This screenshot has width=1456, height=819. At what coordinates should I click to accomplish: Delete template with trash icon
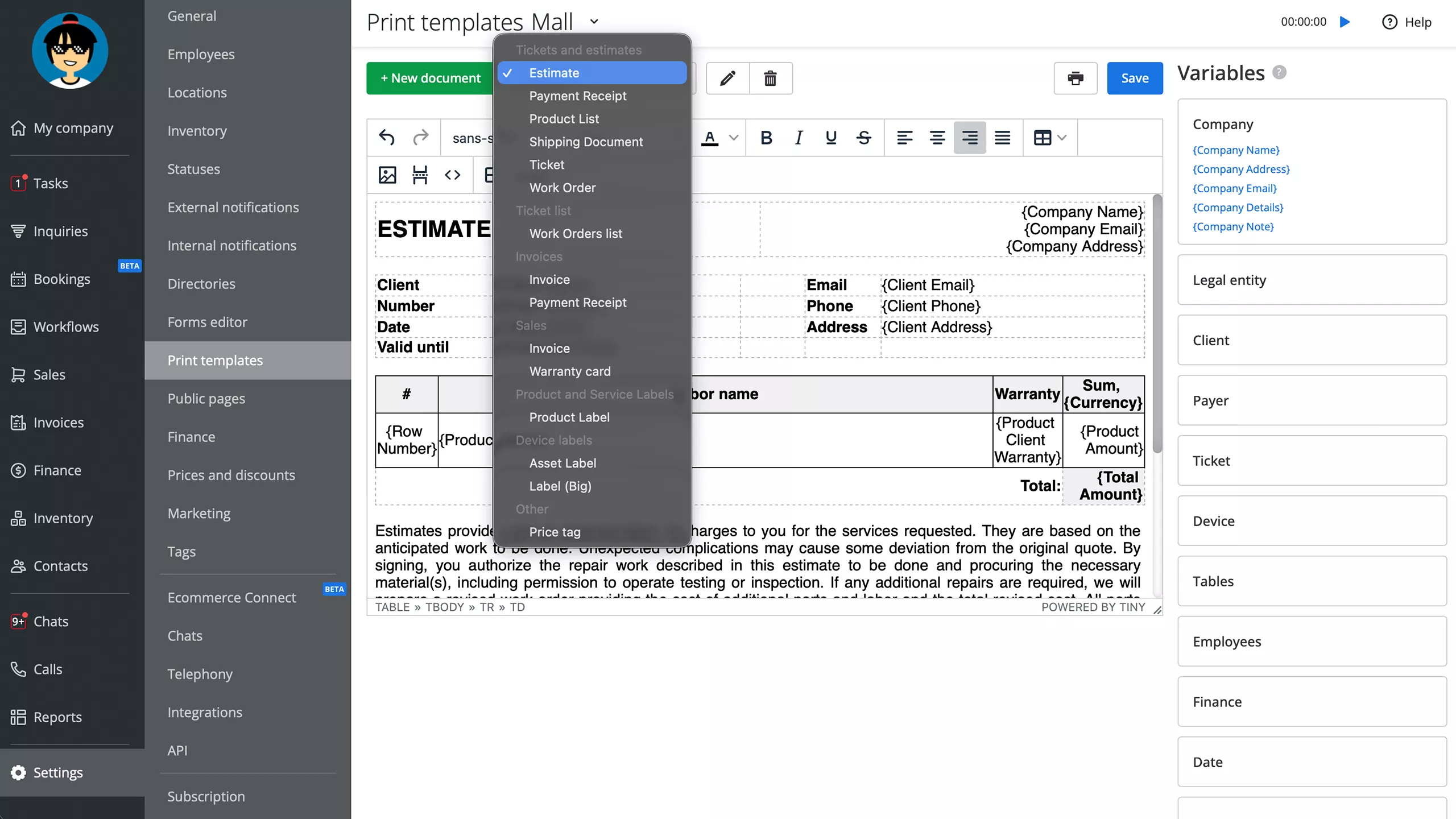[x=770, y=78]
